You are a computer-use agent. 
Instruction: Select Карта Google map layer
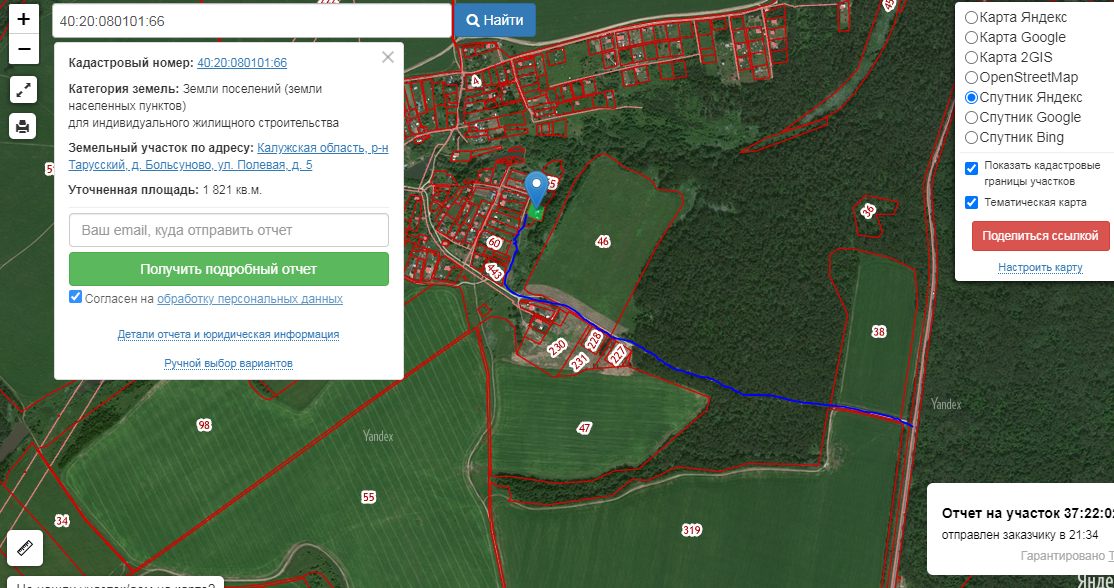point(971,37)
